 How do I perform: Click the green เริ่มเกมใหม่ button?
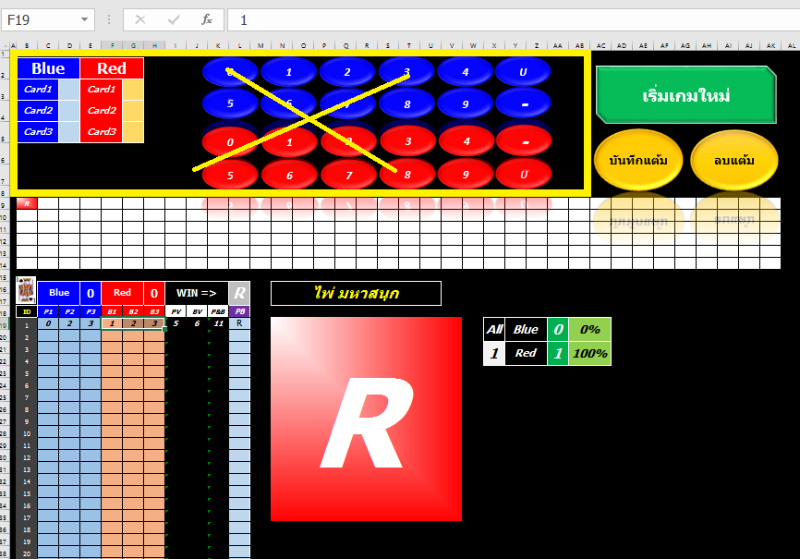[685, 96]
